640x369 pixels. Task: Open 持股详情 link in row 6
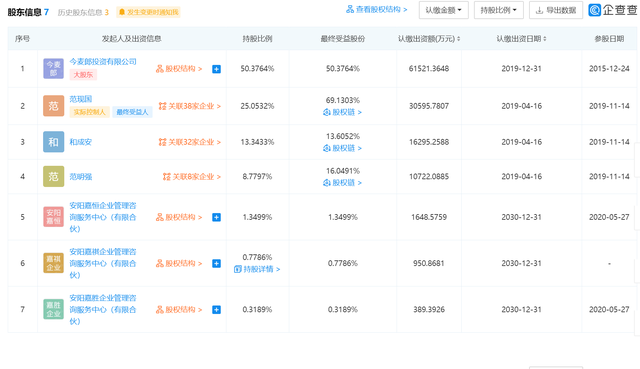[257, 269]
